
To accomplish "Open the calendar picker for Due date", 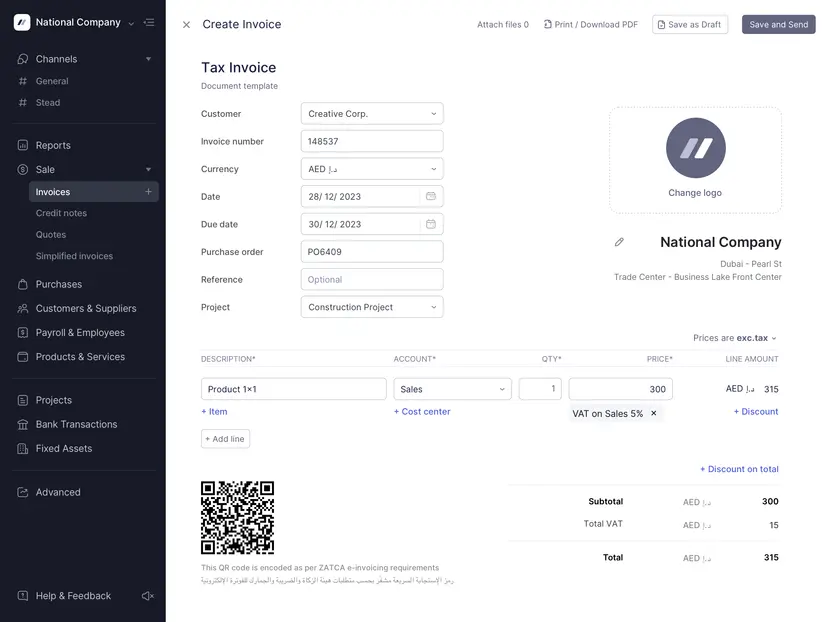I will (431, 224).
